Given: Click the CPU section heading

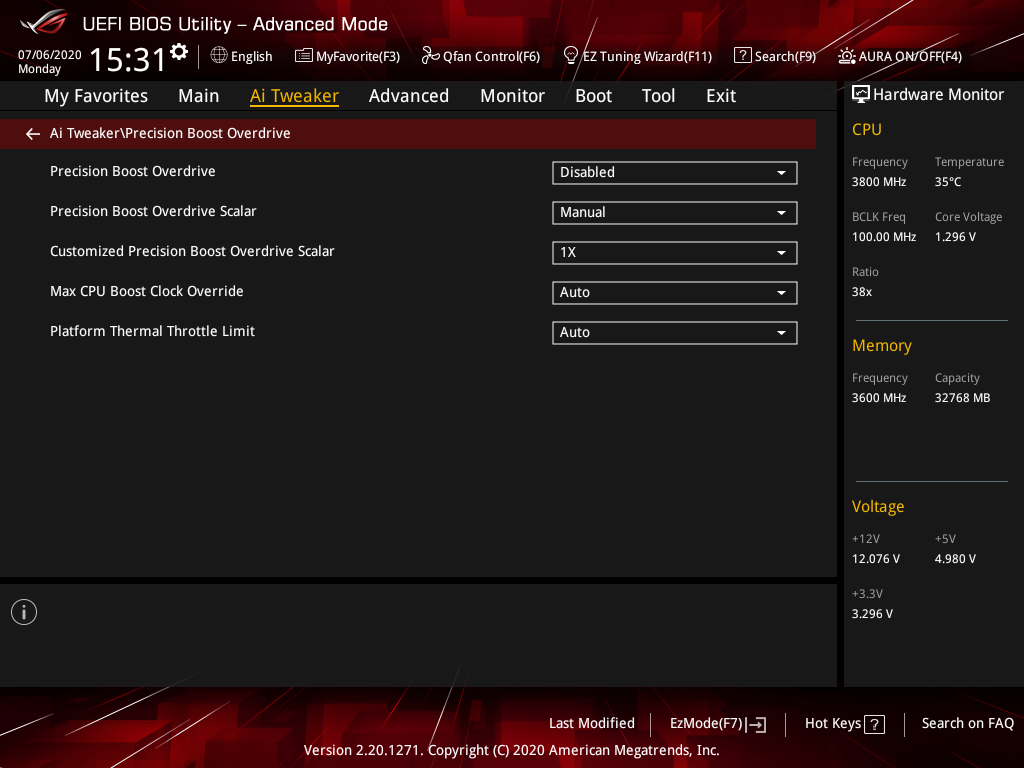Looking at the screenshot, I should tap(867, 129).
